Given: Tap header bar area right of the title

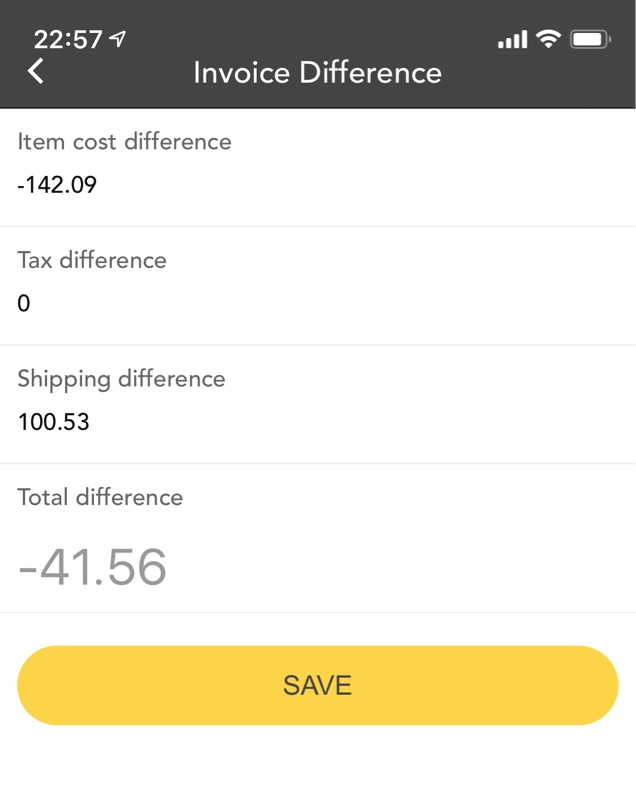Looking at the screenshot, I should 540,75.
